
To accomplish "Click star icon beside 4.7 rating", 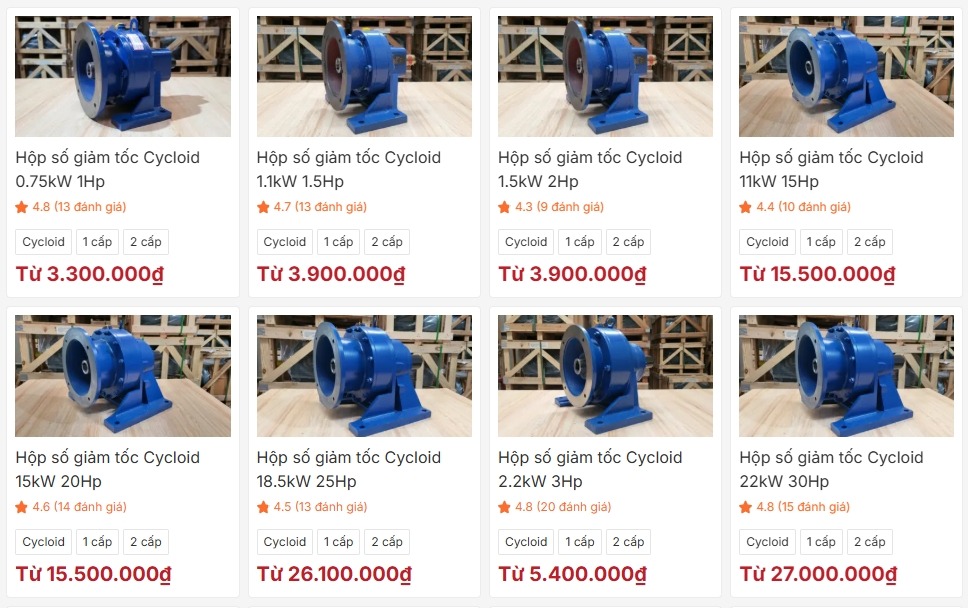I will [x=263, y=207].
